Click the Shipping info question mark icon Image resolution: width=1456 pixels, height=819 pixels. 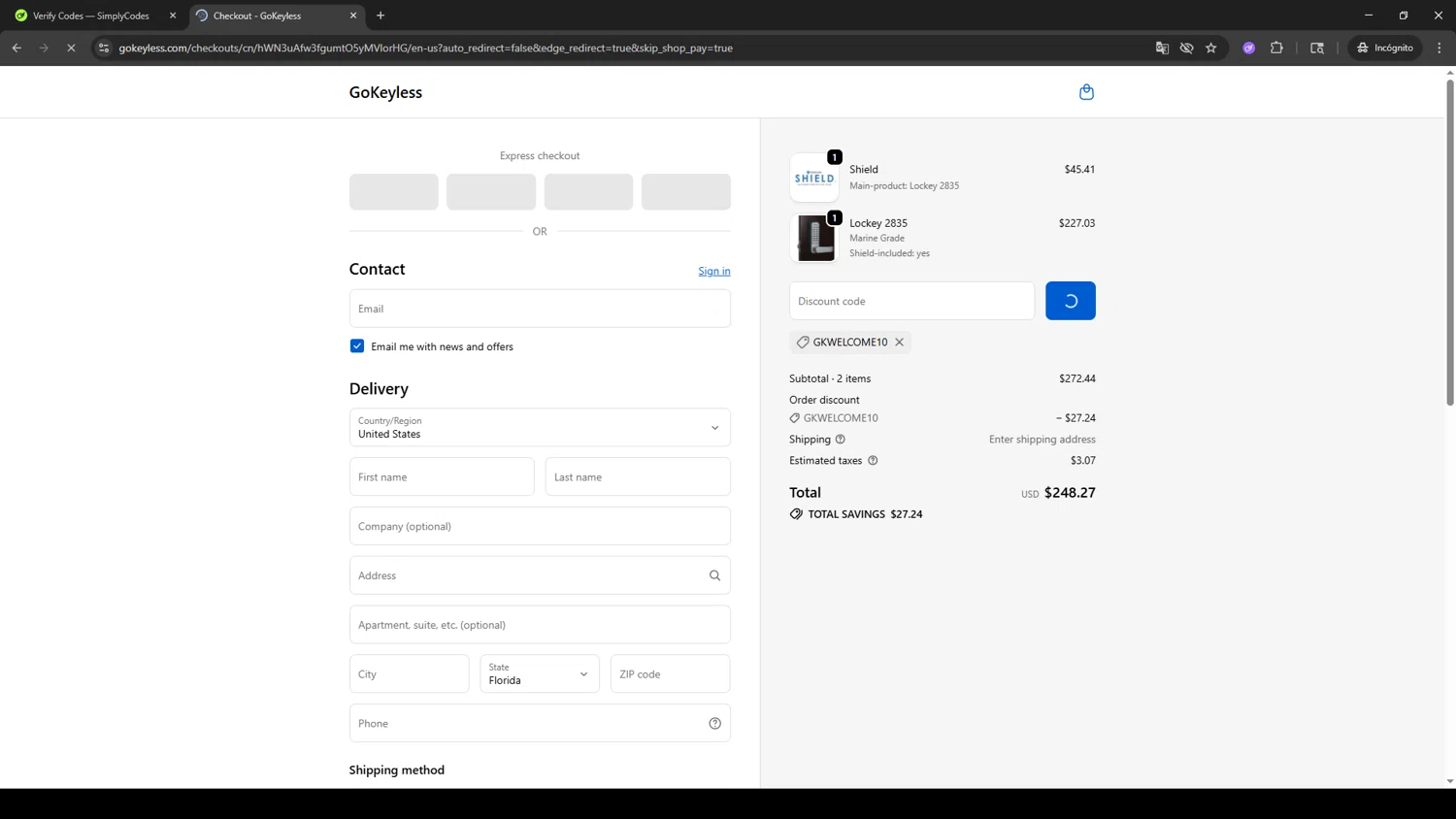point(841,440)
